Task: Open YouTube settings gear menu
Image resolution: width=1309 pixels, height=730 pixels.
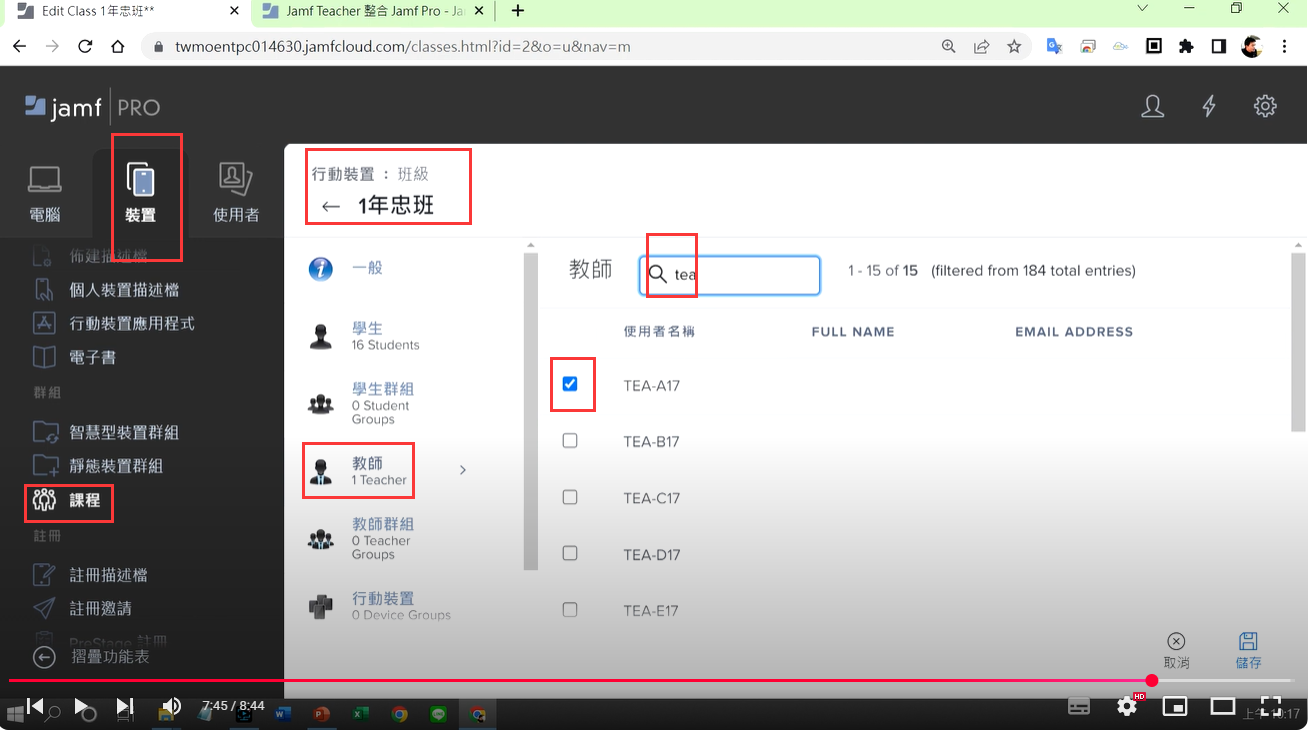Action: click(1127, 706)
